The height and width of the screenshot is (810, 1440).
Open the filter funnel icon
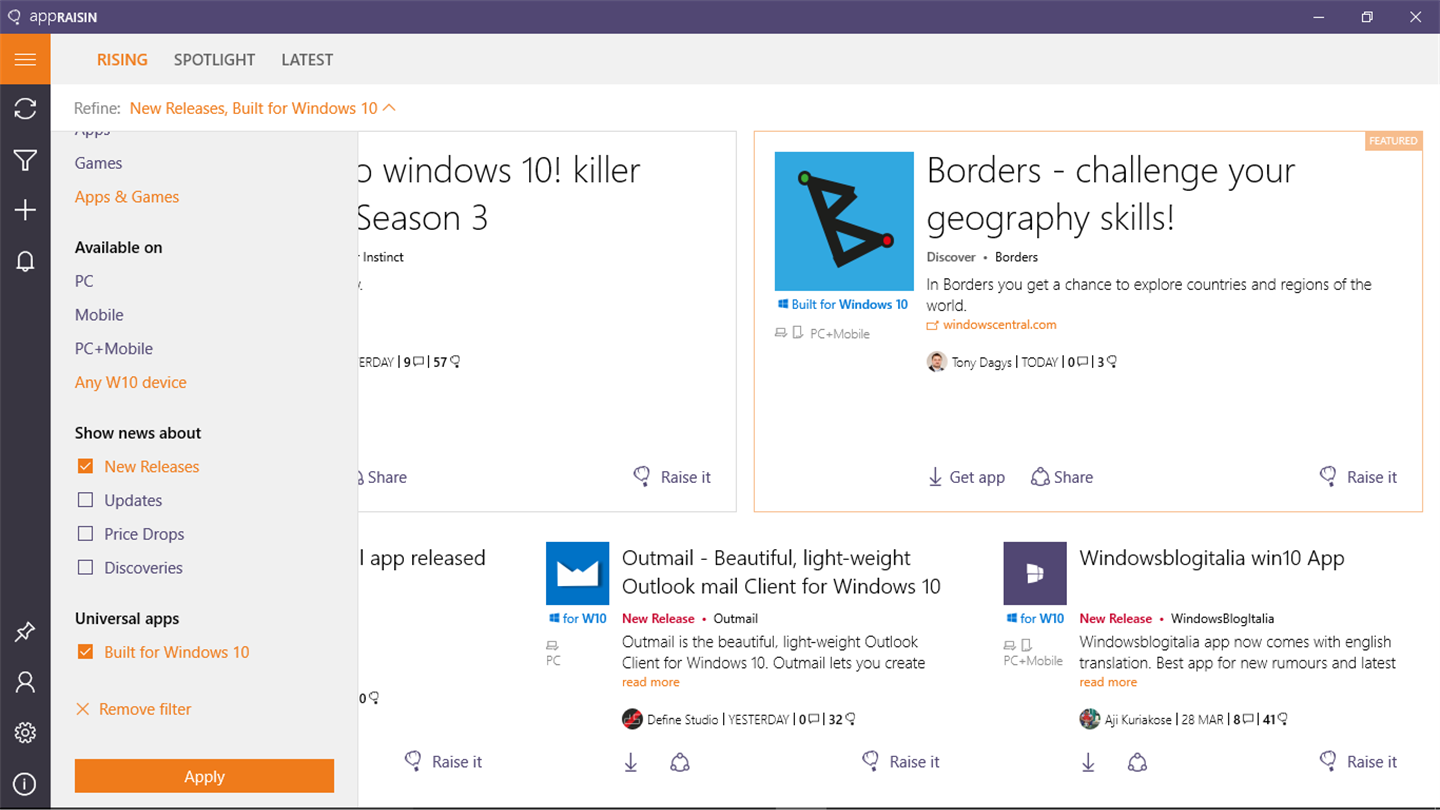[25, 160]
